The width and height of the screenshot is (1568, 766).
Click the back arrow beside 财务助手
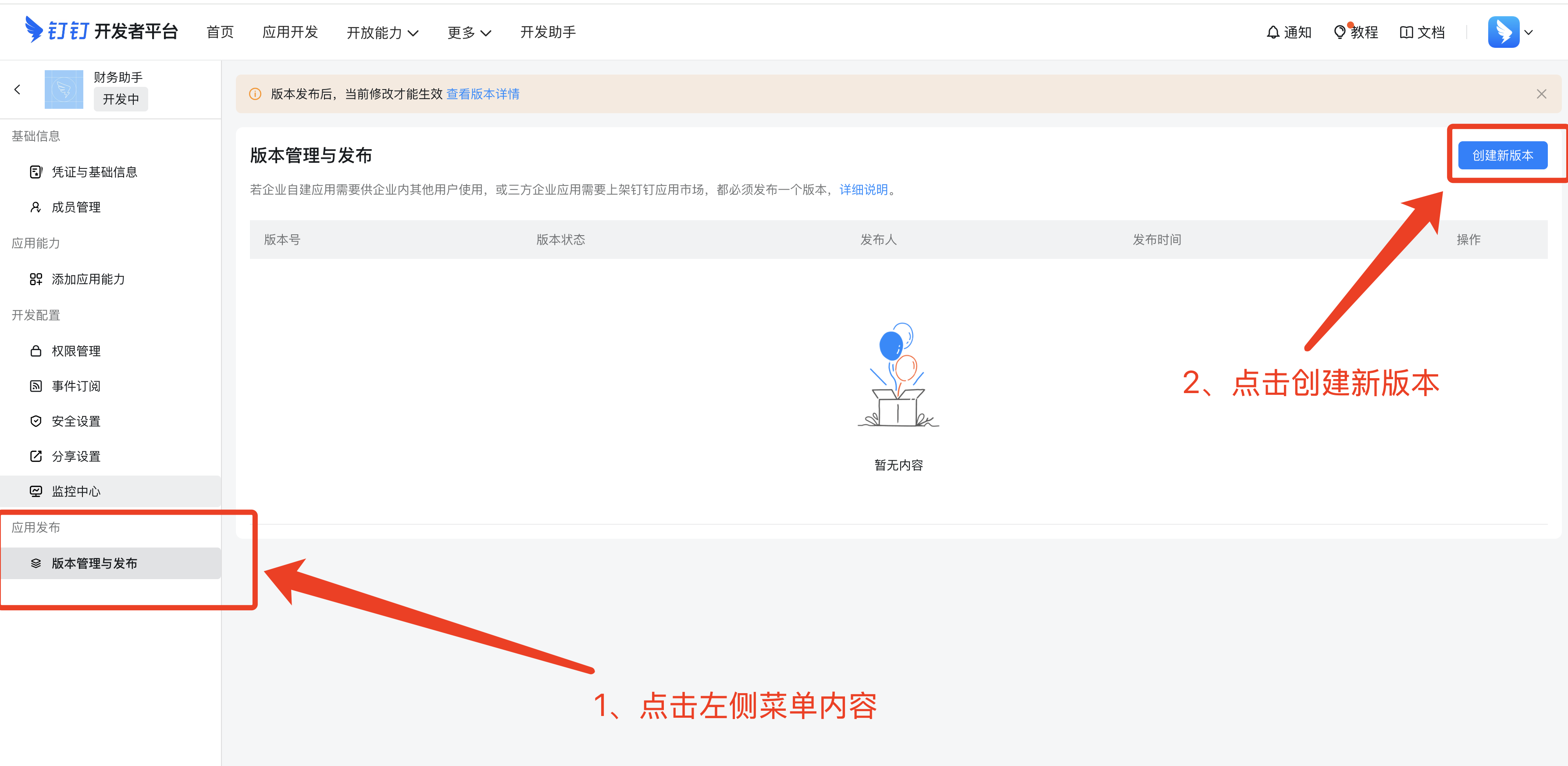click(x=18, y=89)
